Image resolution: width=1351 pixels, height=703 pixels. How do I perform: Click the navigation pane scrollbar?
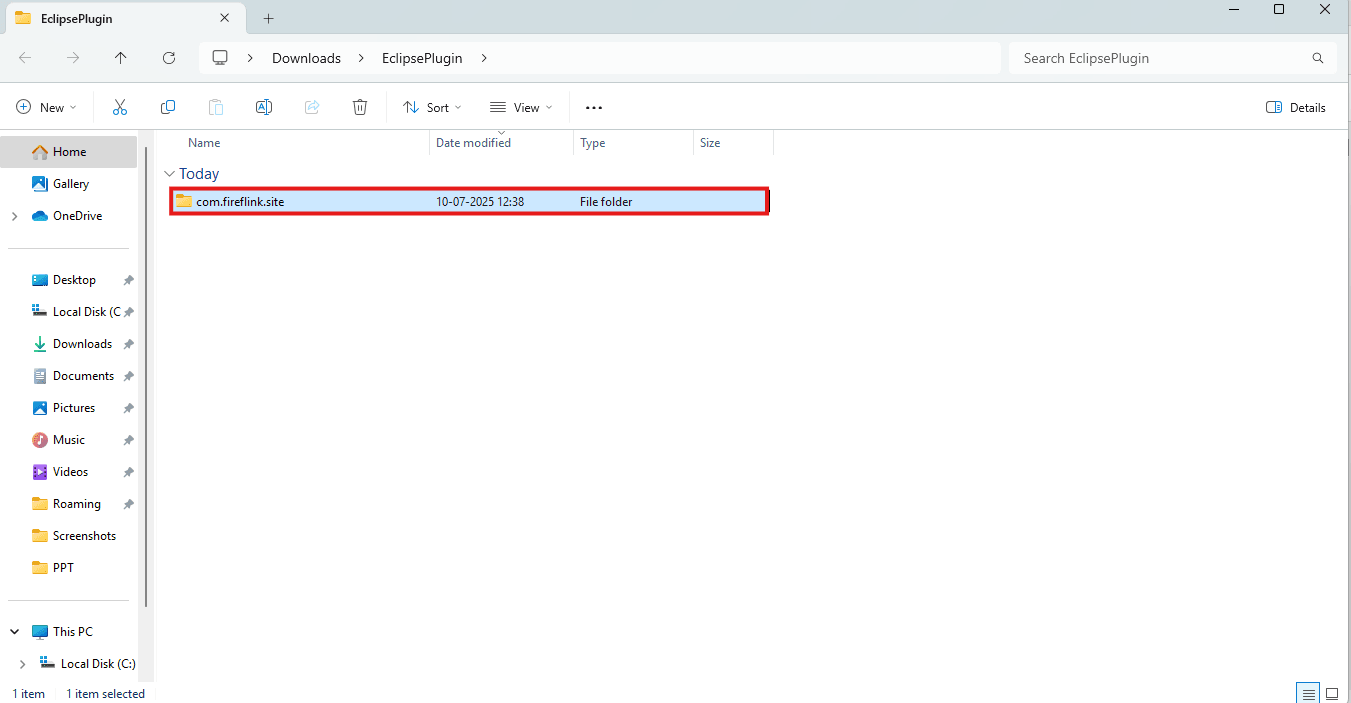[147, 377]
